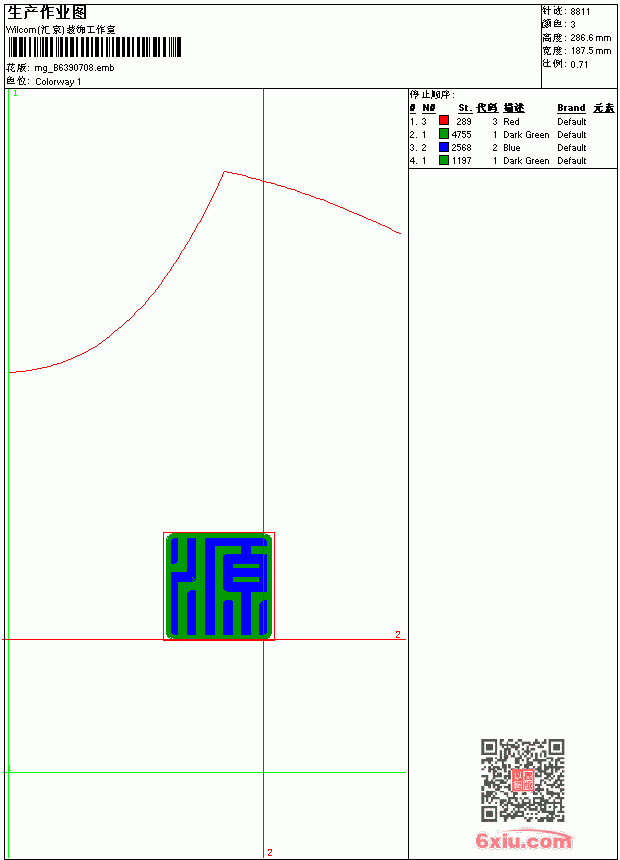Click the 颜色 count value 3
Viewport: 620px width, 860px height.
coord(573,25)
